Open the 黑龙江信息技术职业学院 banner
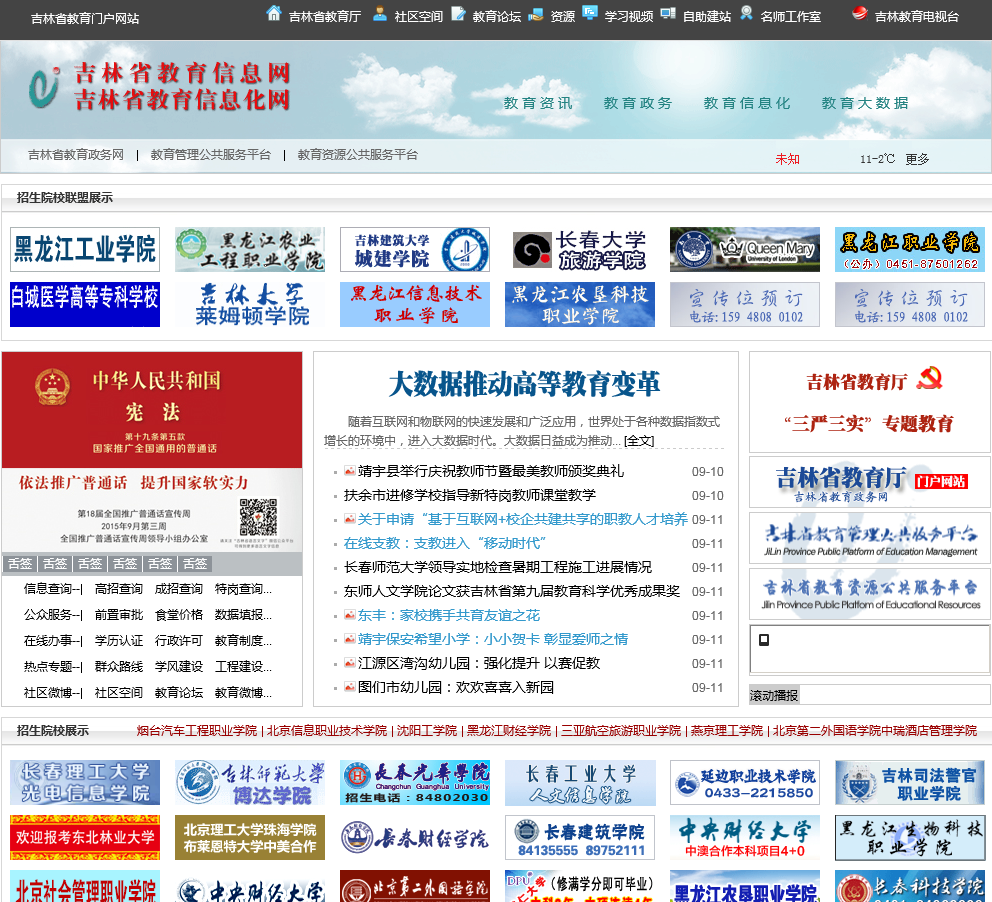The height and width of the screenshot is (902, 992). [x=415, y=304]
